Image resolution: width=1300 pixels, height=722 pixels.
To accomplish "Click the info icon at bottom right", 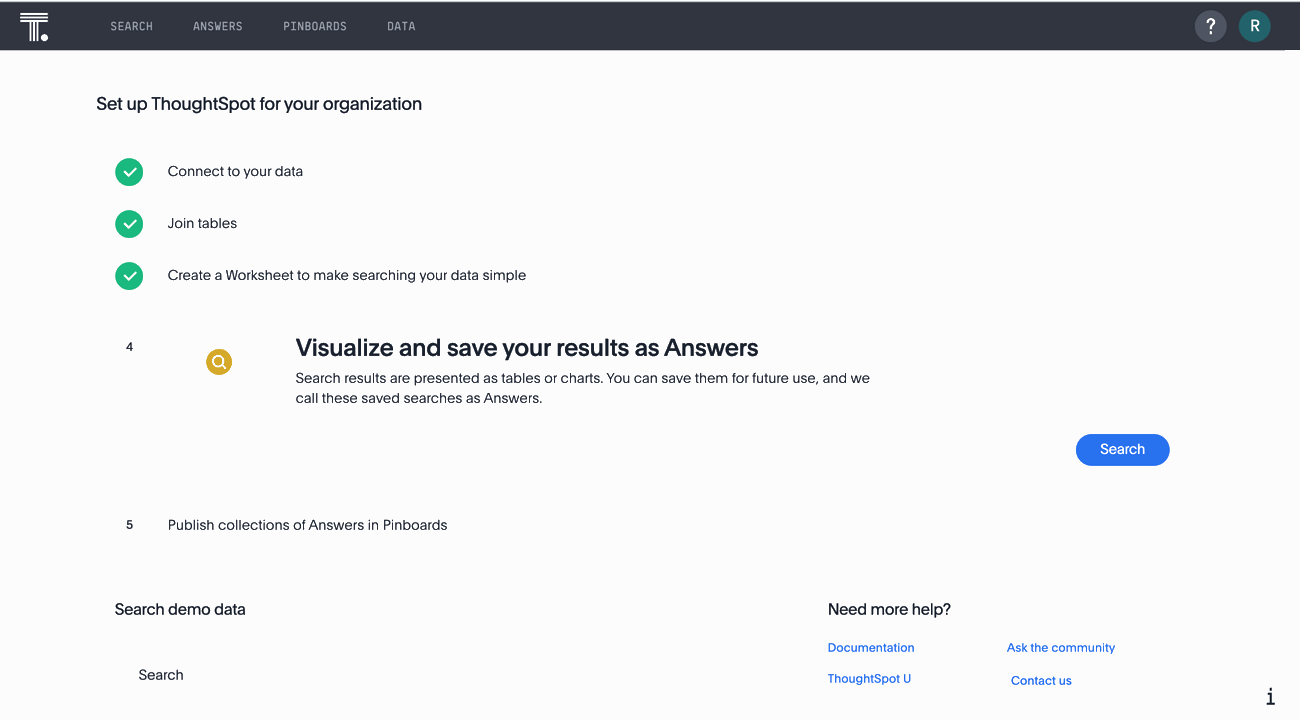I will 1270,696.
